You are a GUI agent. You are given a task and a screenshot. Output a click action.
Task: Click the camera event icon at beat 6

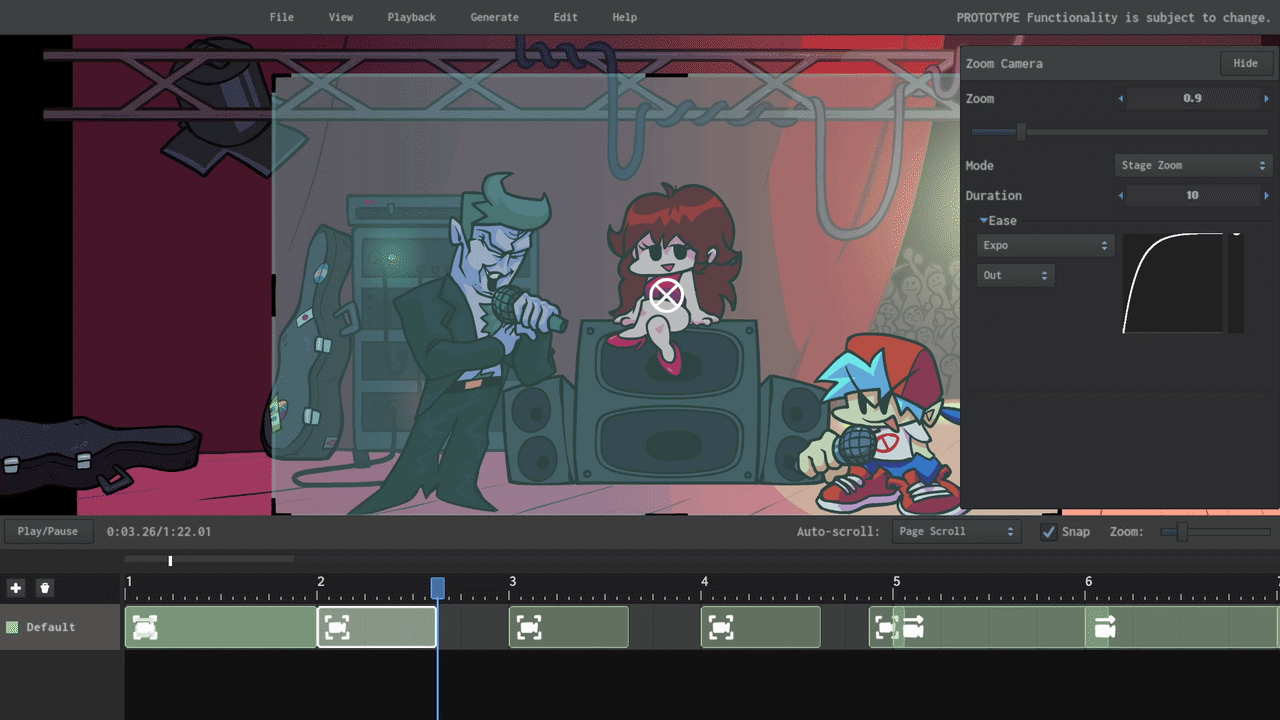click(x=1105, y=627)
